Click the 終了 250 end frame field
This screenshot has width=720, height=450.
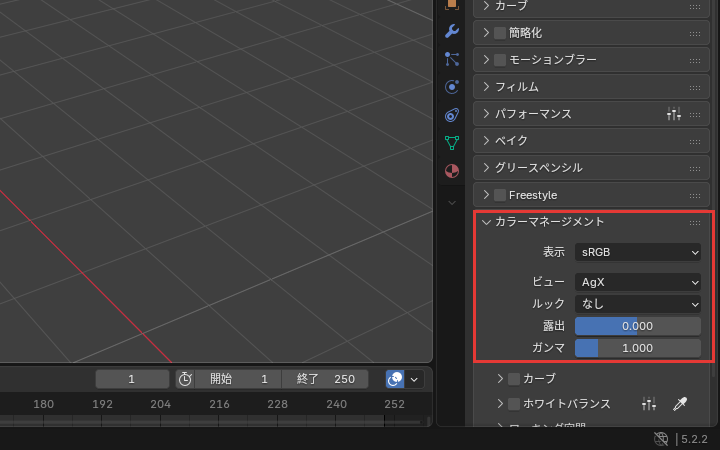(x=325, y=379)
